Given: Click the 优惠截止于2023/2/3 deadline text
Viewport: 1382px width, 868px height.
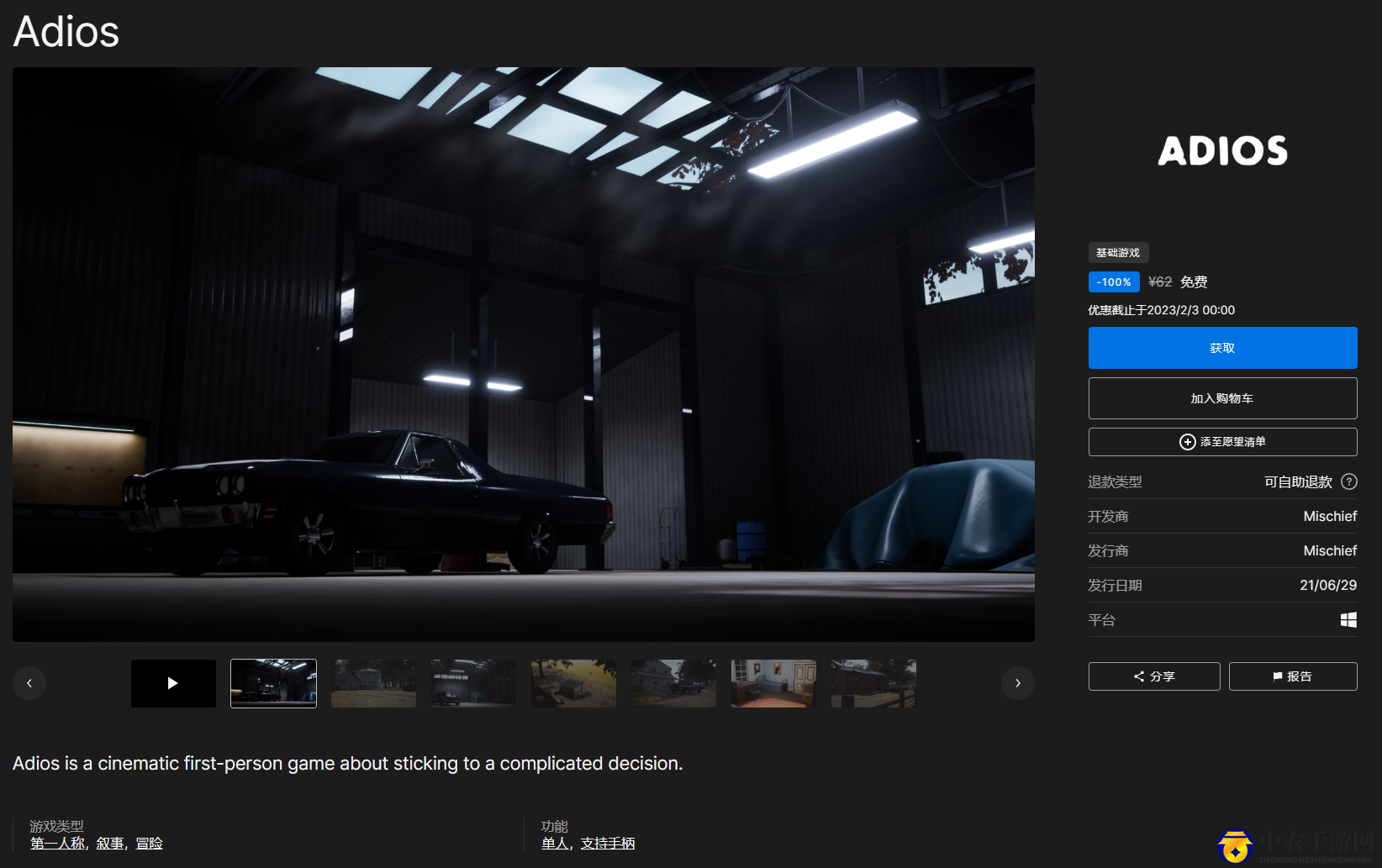Looking at the screenshot, I should pos(1162,310).
